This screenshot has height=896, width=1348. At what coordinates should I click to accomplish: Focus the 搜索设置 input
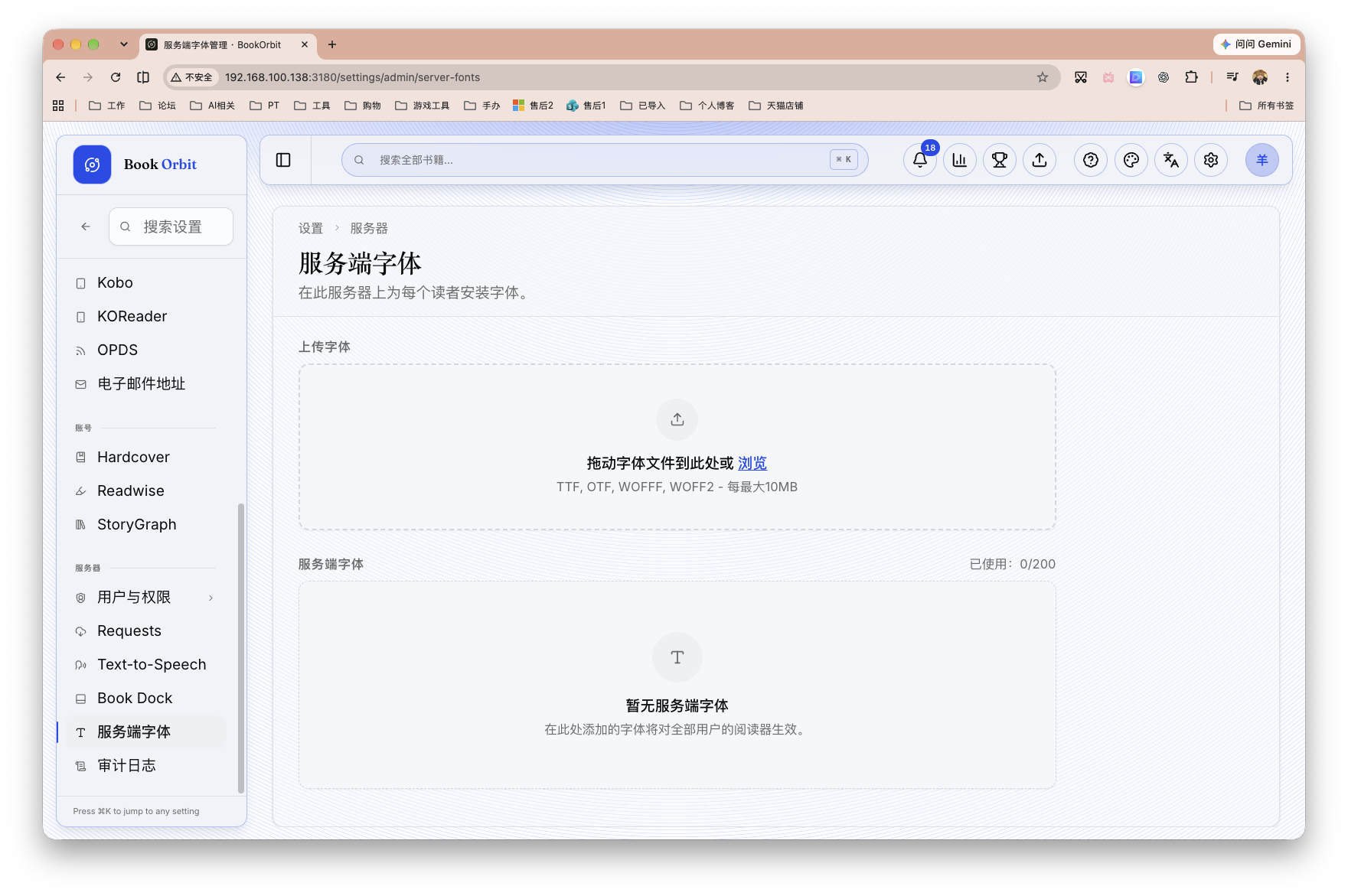tap(171, 226)
